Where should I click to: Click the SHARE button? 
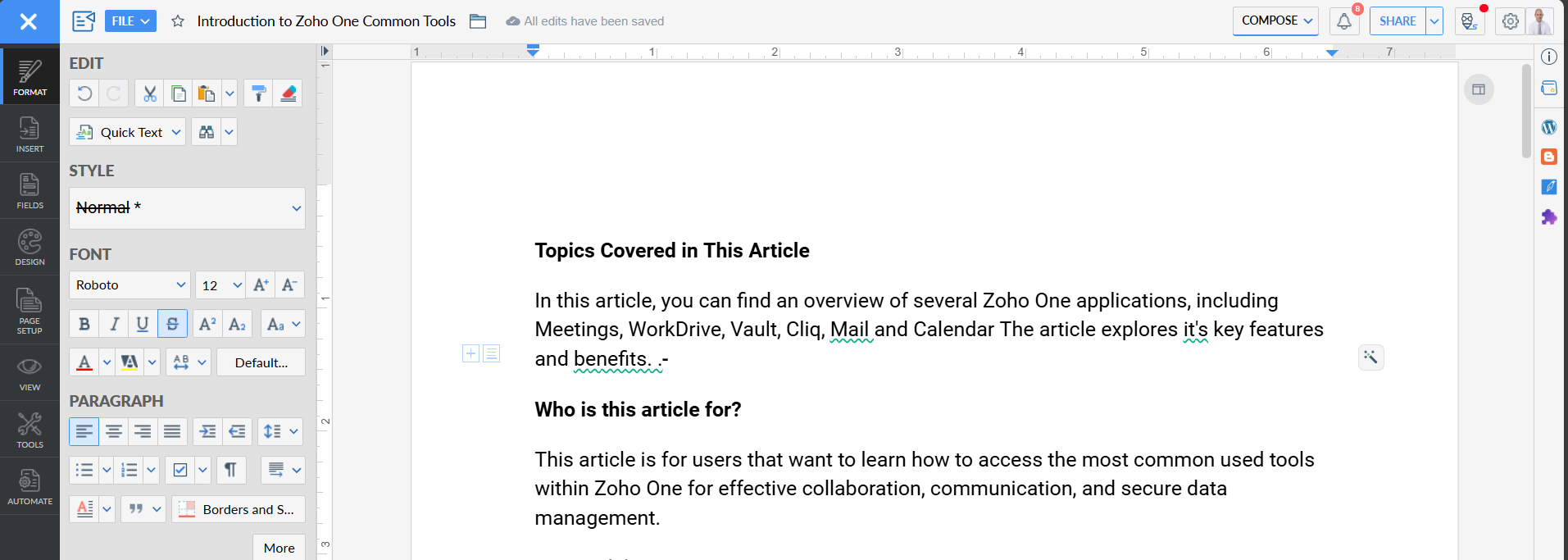tap(1397, 21)
